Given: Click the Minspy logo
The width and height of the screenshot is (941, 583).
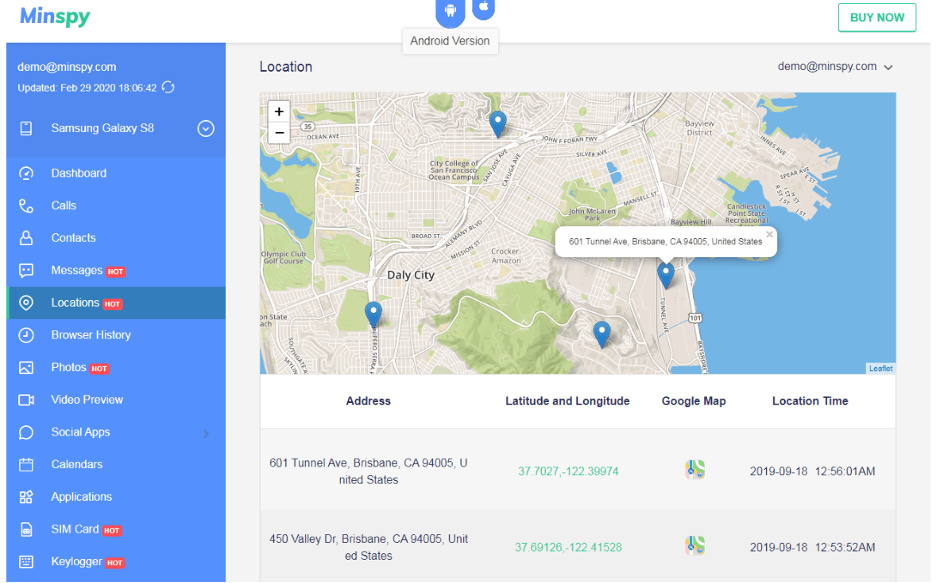Looking at the screenshot, I should point(55,17).
